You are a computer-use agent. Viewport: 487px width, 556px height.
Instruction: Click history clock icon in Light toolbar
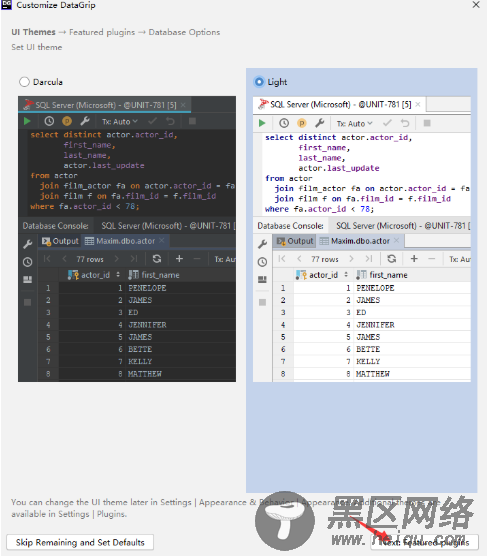pos(284,123)
